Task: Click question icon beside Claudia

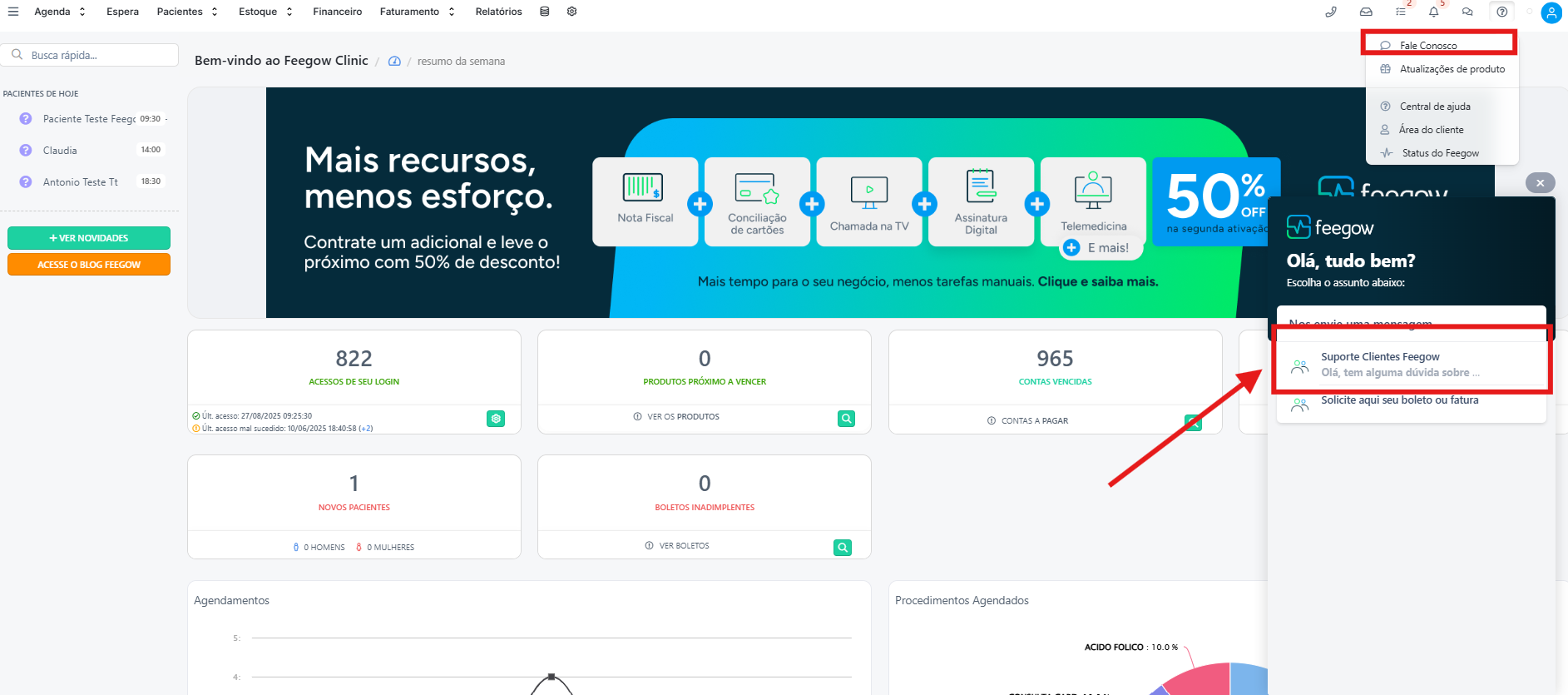Action: (x=26, y=151)
